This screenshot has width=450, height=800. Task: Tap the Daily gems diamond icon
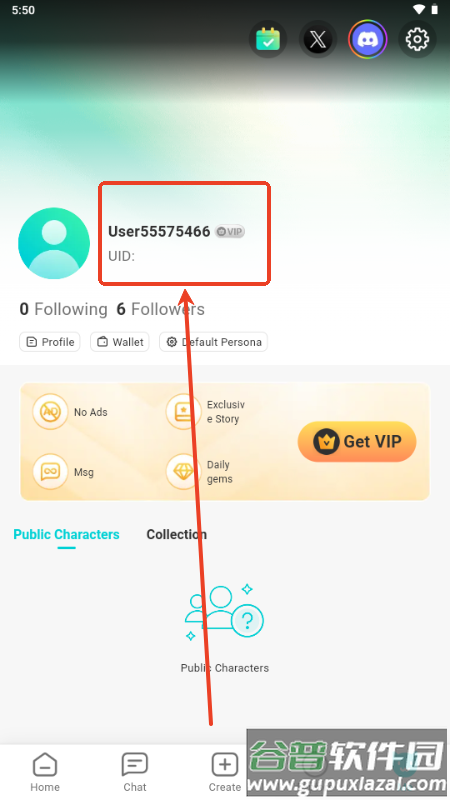click(183, 471)
